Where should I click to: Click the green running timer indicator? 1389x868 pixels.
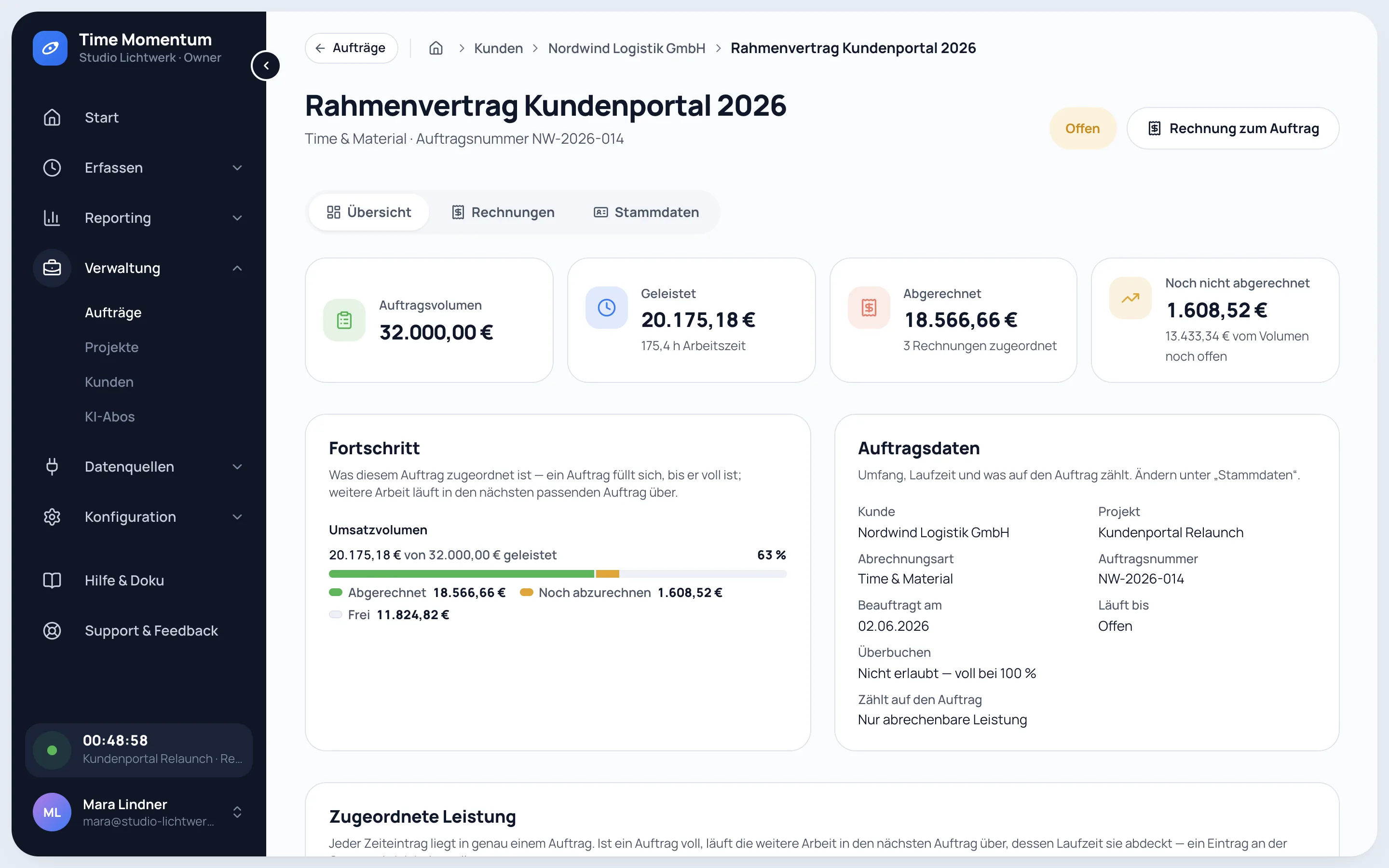tap(52, 750)
